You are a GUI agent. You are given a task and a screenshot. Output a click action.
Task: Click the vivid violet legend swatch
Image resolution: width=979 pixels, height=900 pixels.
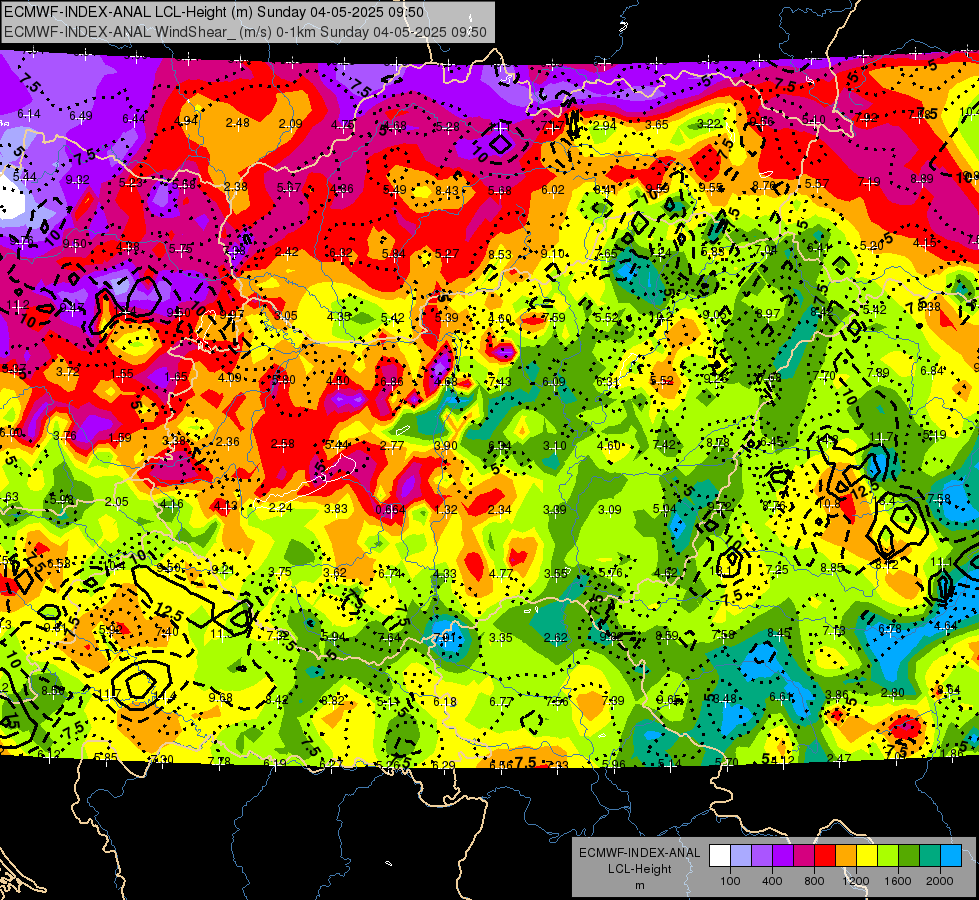tap(783, 856)
